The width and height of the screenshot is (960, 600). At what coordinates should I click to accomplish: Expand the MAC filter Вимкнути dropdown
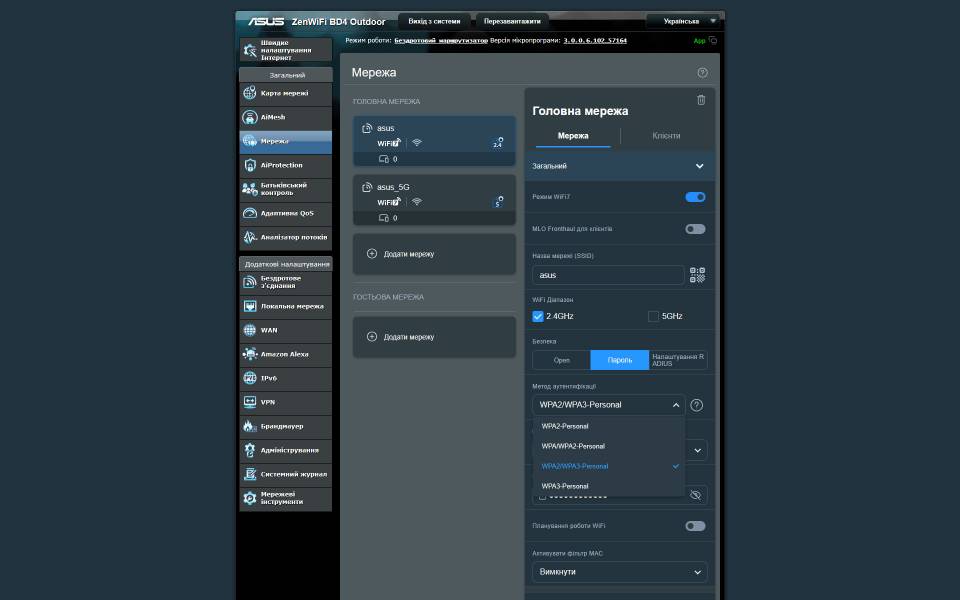(x=619, y=572)
